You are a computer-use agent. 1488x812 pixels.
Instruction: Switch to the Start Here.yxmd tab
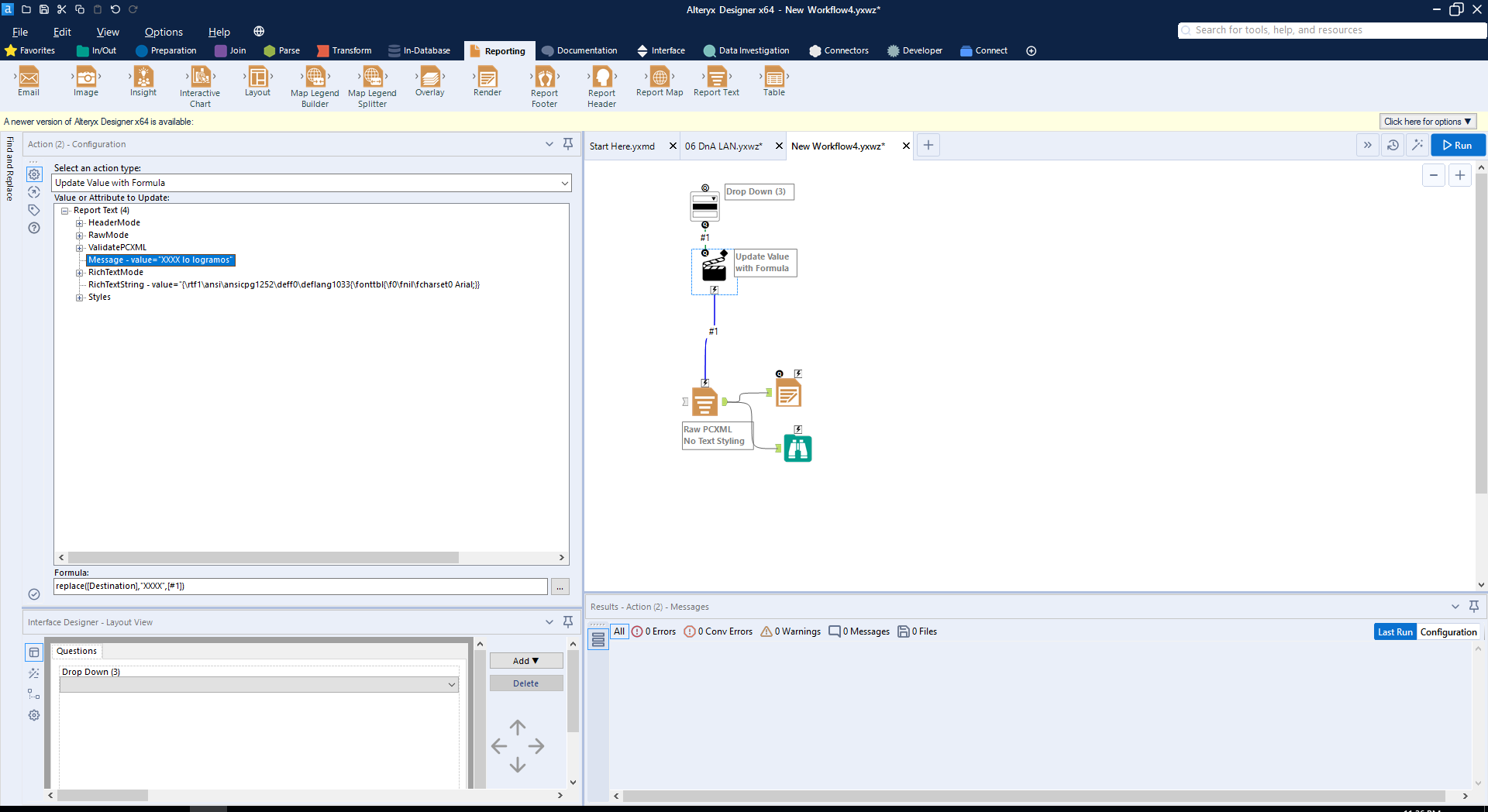click(x=622, y=146)
